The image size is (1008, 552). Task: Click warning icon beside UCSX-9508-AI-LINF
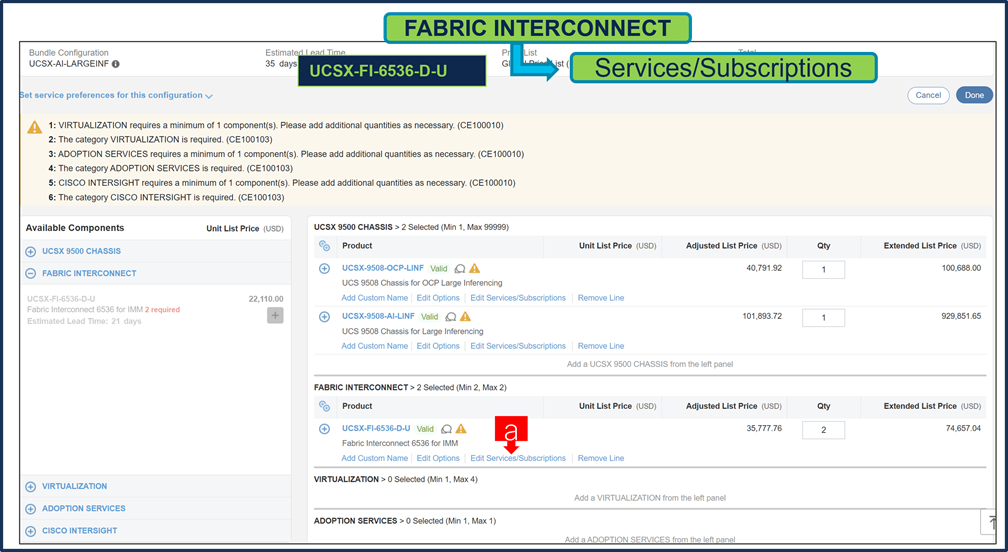click(465, 316)
